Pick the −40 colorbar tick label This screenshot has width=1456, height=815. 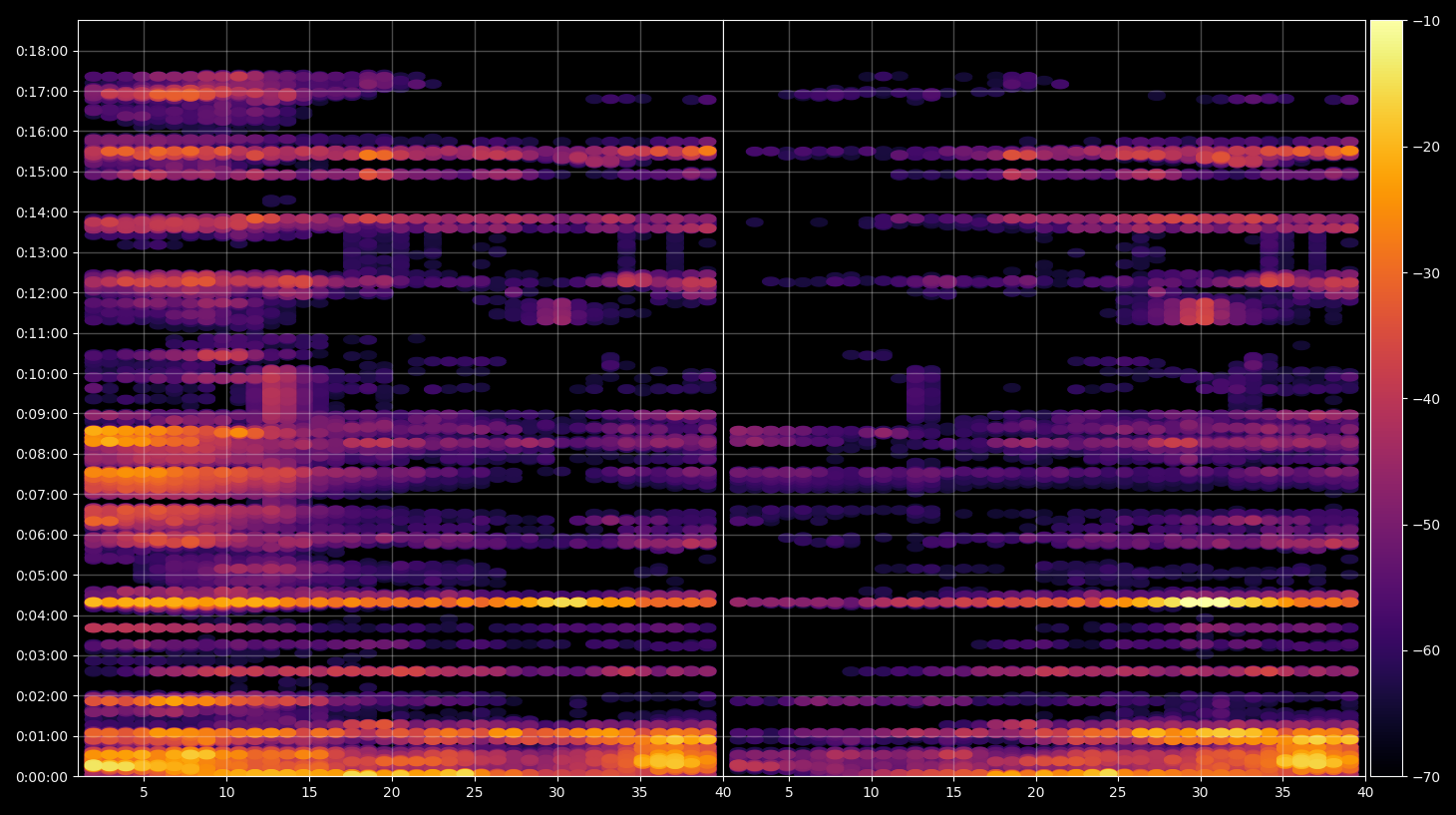[1427, 399]
